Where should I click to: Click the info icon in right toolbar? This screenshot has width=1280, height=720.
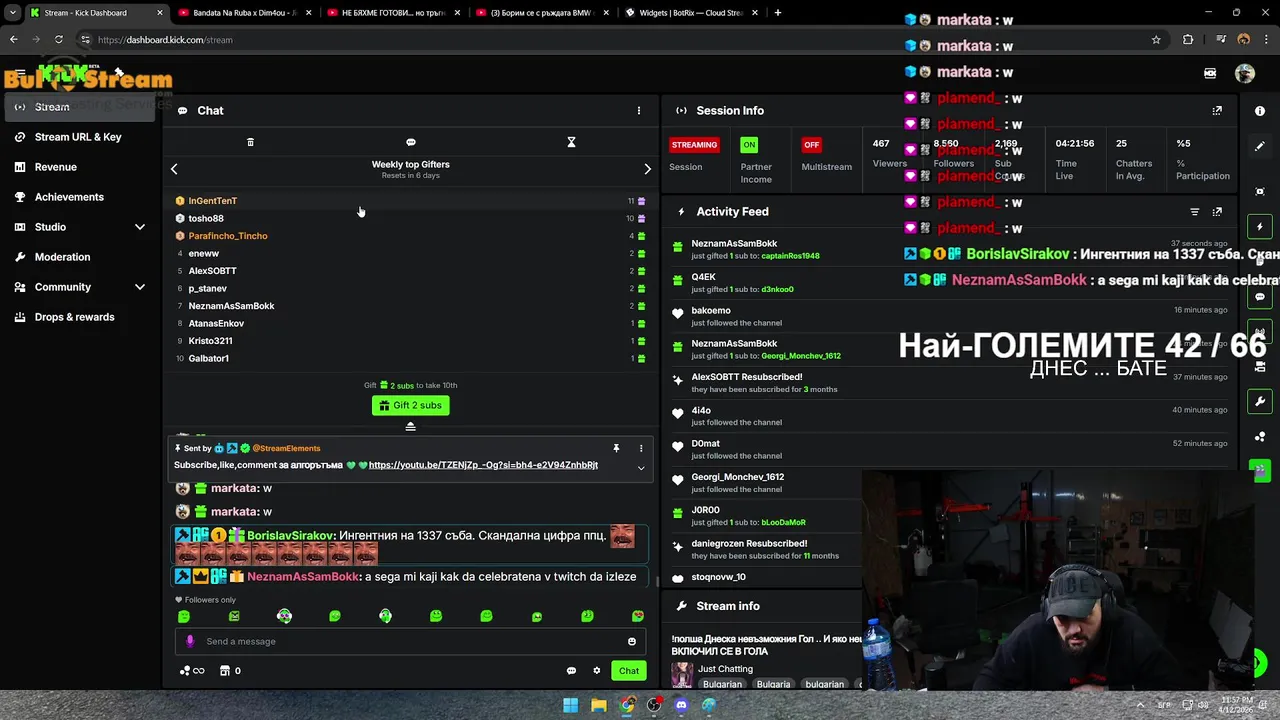(x=1260, y=111)
